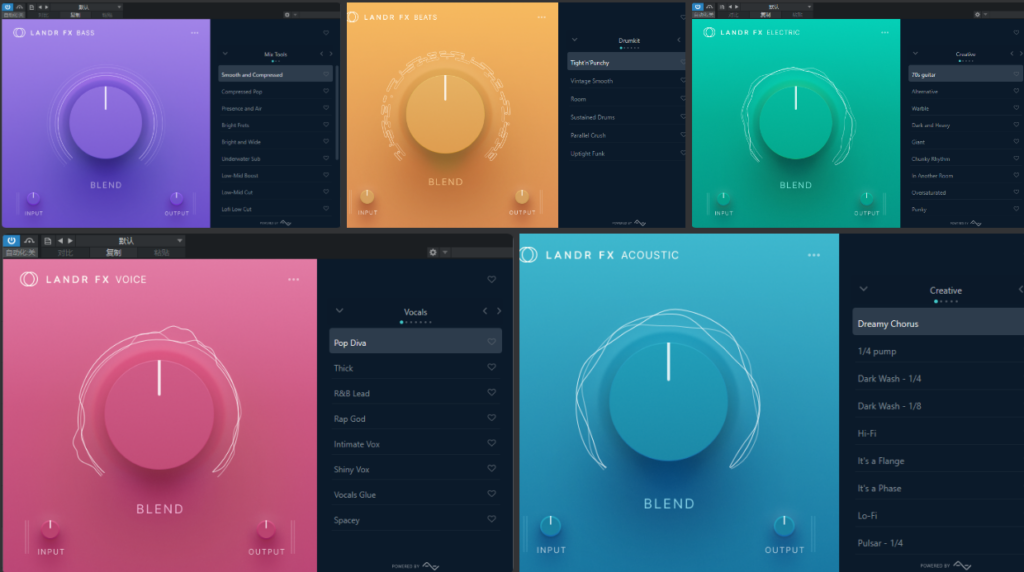Open the LANDR FX Voice three-dot menu
This screenshot has height=572, width=1024.
coord(294,279)
